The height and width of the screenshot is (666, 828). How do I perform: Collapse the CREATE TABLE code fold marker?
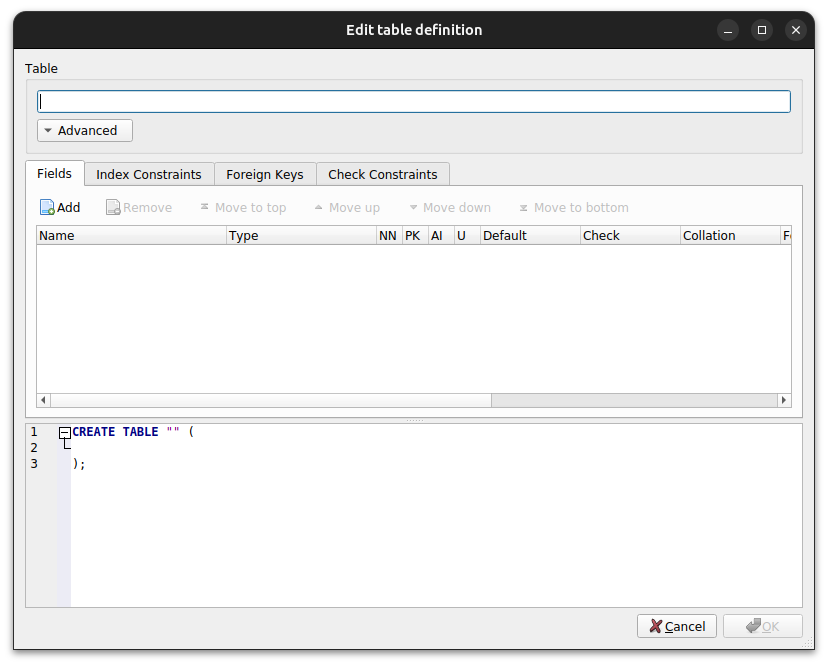(64, 432)
